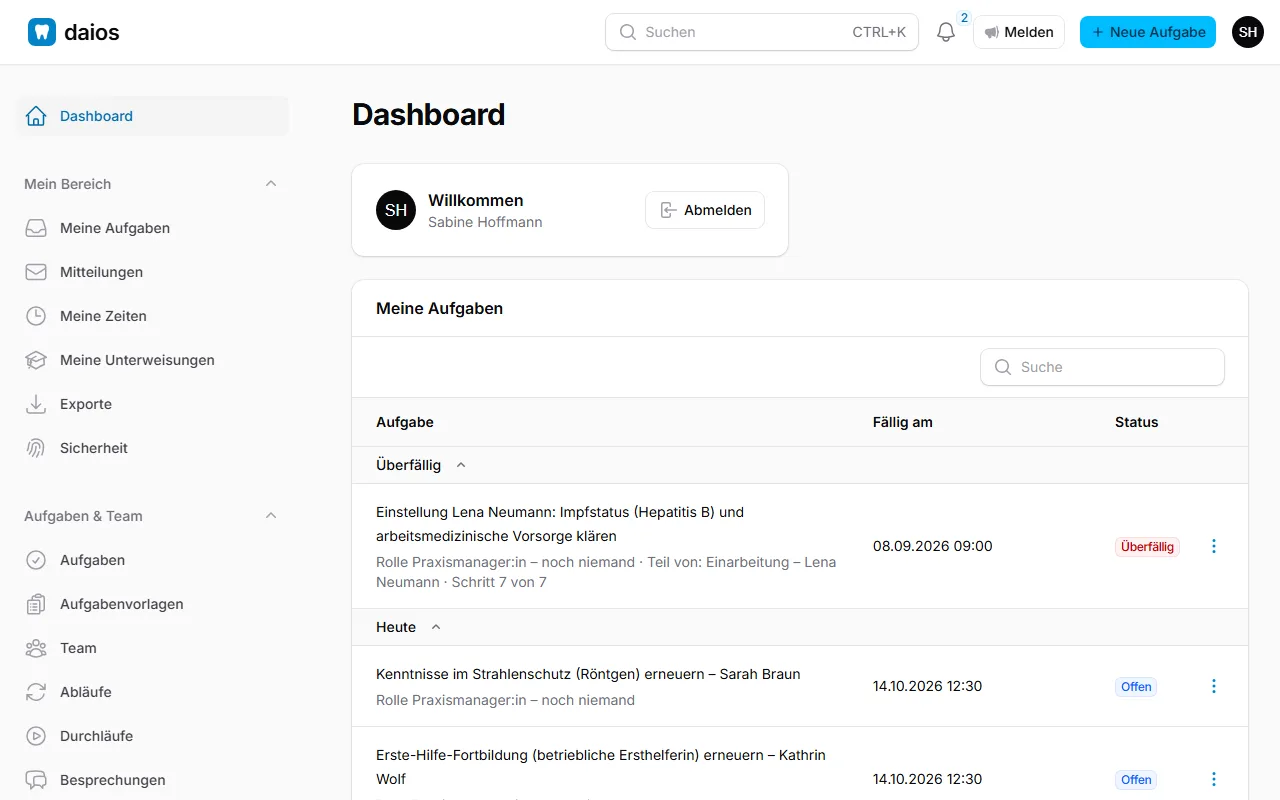Collapse the Mein Bereich sidebar section
Screen dimensions: 1280x800
coord(271,184)
